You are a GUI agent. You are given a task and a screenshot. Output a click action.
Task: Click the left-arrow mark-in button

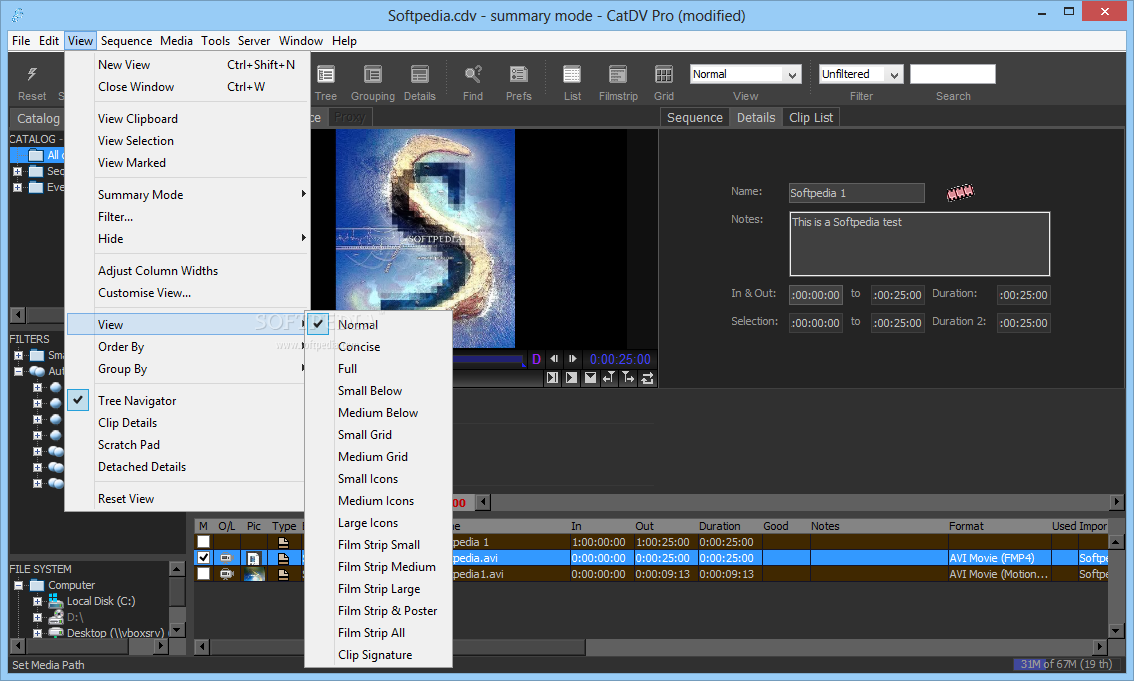[x=609, y=377]
